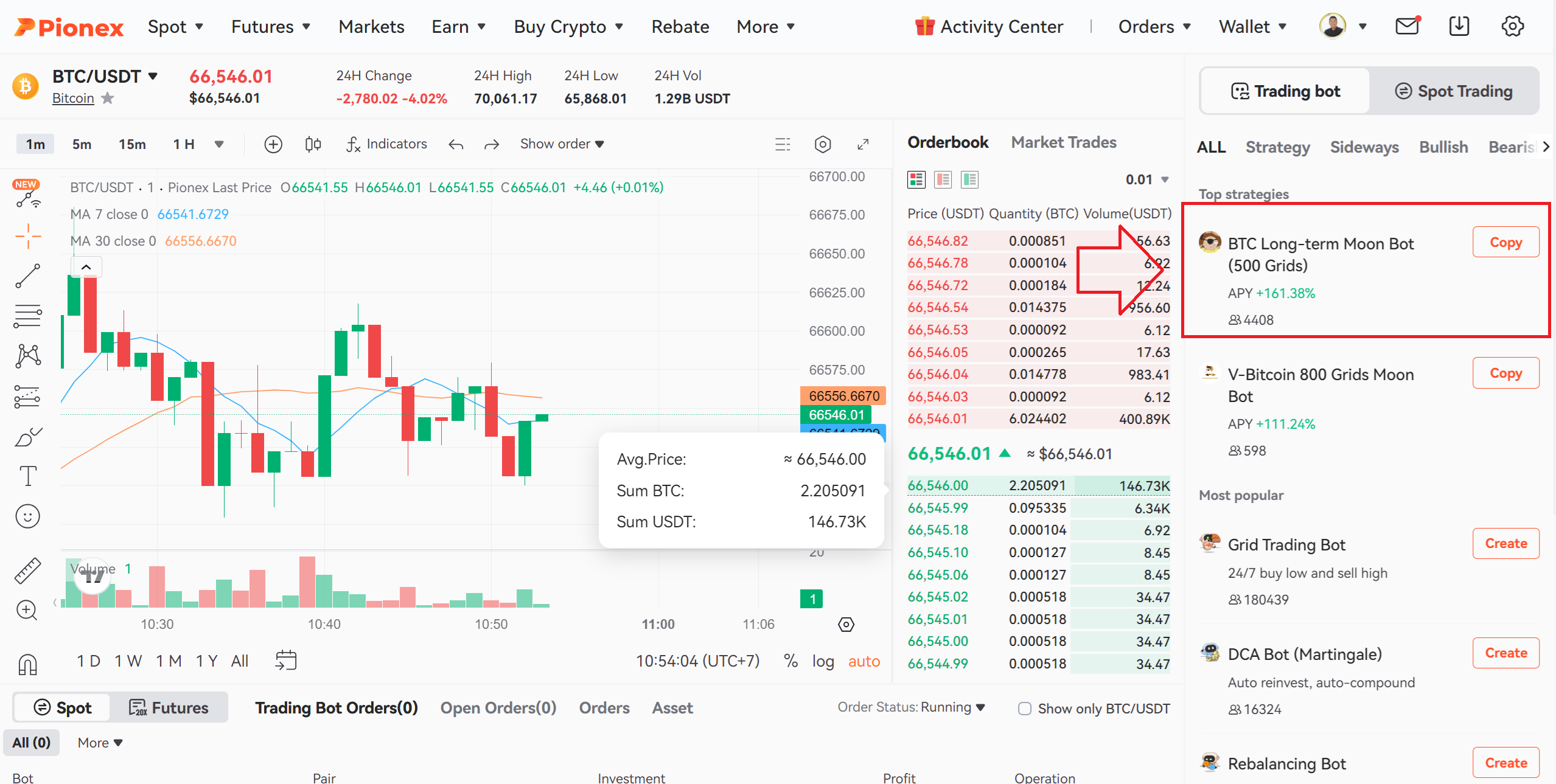Select the Sideways filter tab

pyautogui.click(x=1364, y=147)
